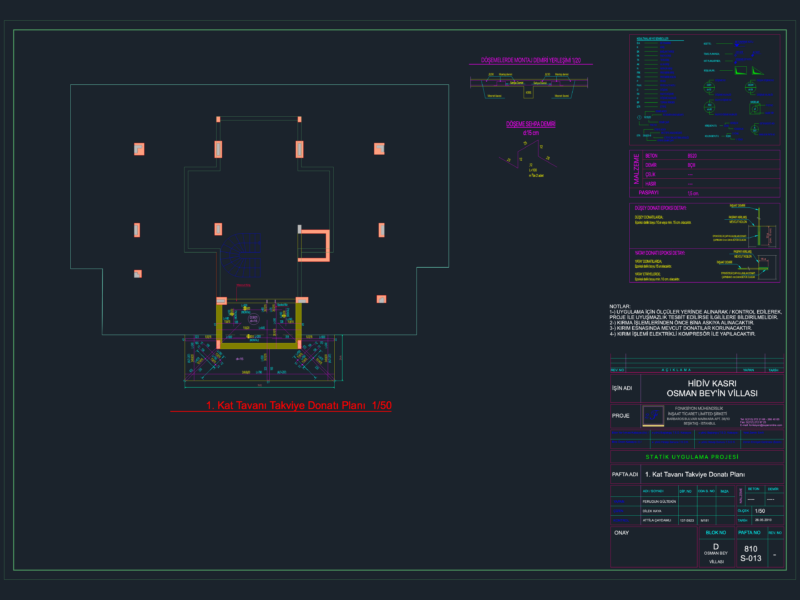The height and width of the screenshot is (600, 800).
Task: Select the NOTLAR notes text block
Action: point(695,320)
